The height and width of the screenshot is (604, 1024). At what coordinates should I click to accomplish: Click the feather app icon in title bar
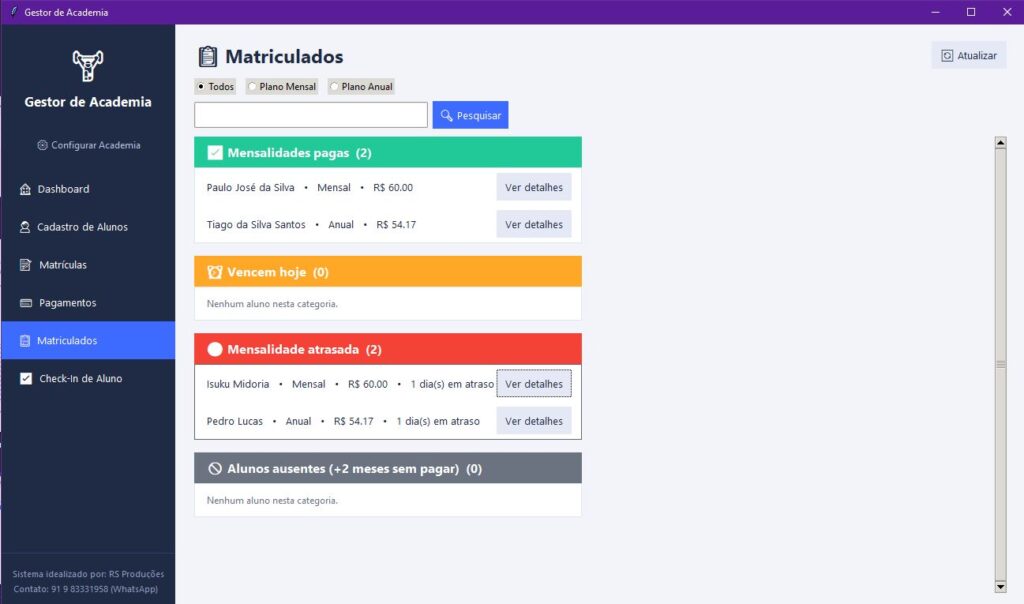point(13,12)
